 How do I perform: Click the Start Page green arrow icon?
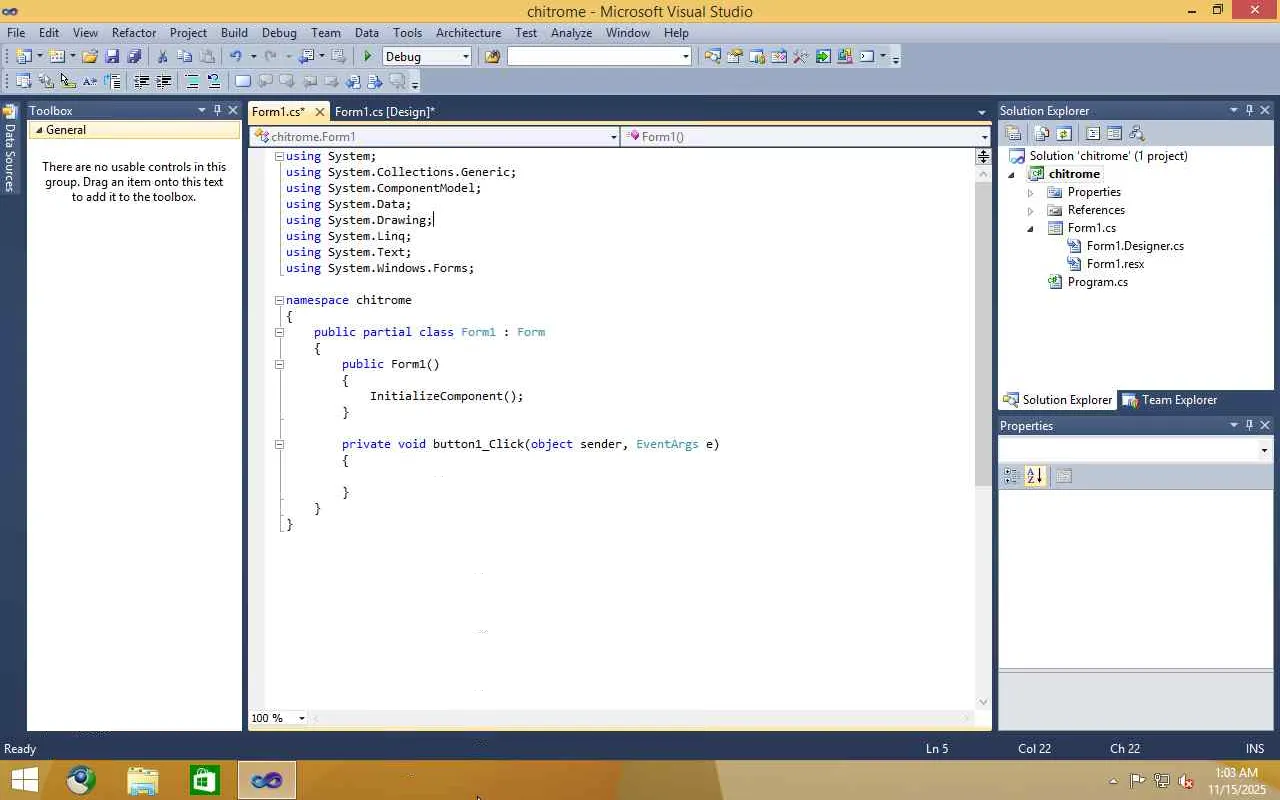point(823,56)
